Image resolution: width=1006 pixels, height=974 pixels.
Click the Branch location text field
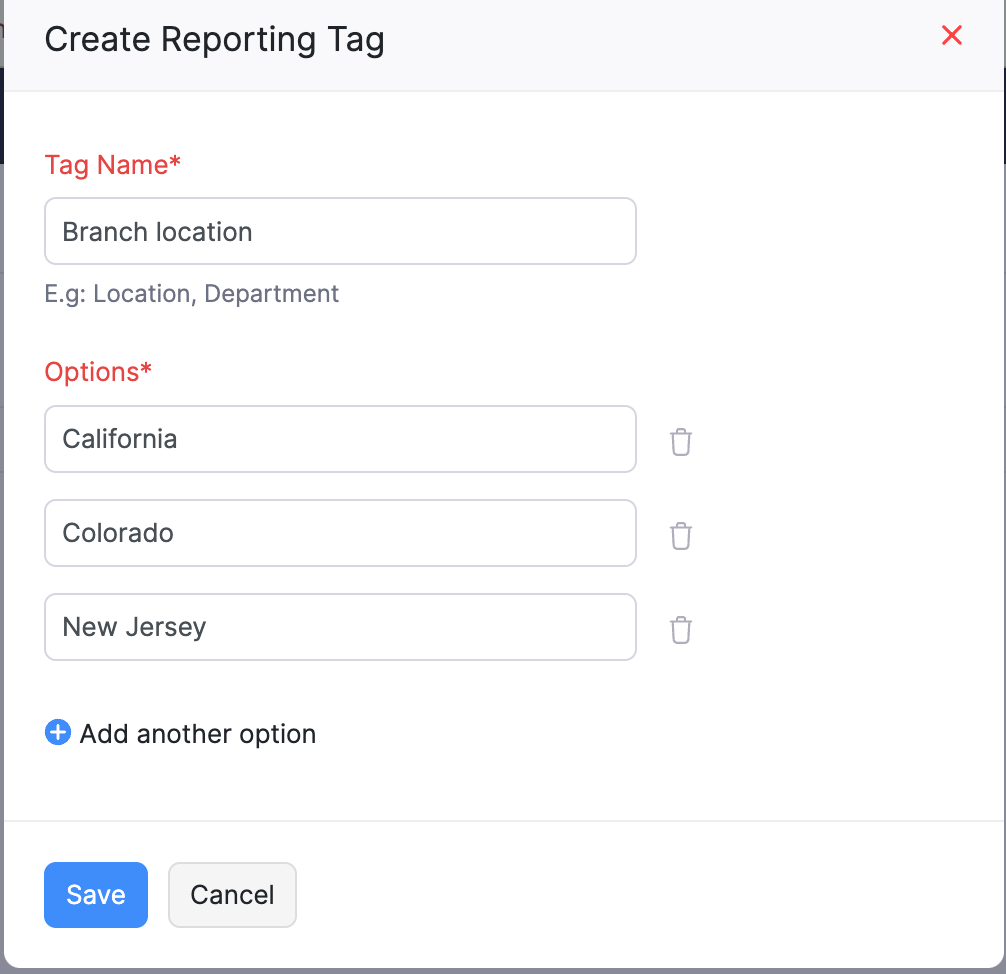[340, 231]
